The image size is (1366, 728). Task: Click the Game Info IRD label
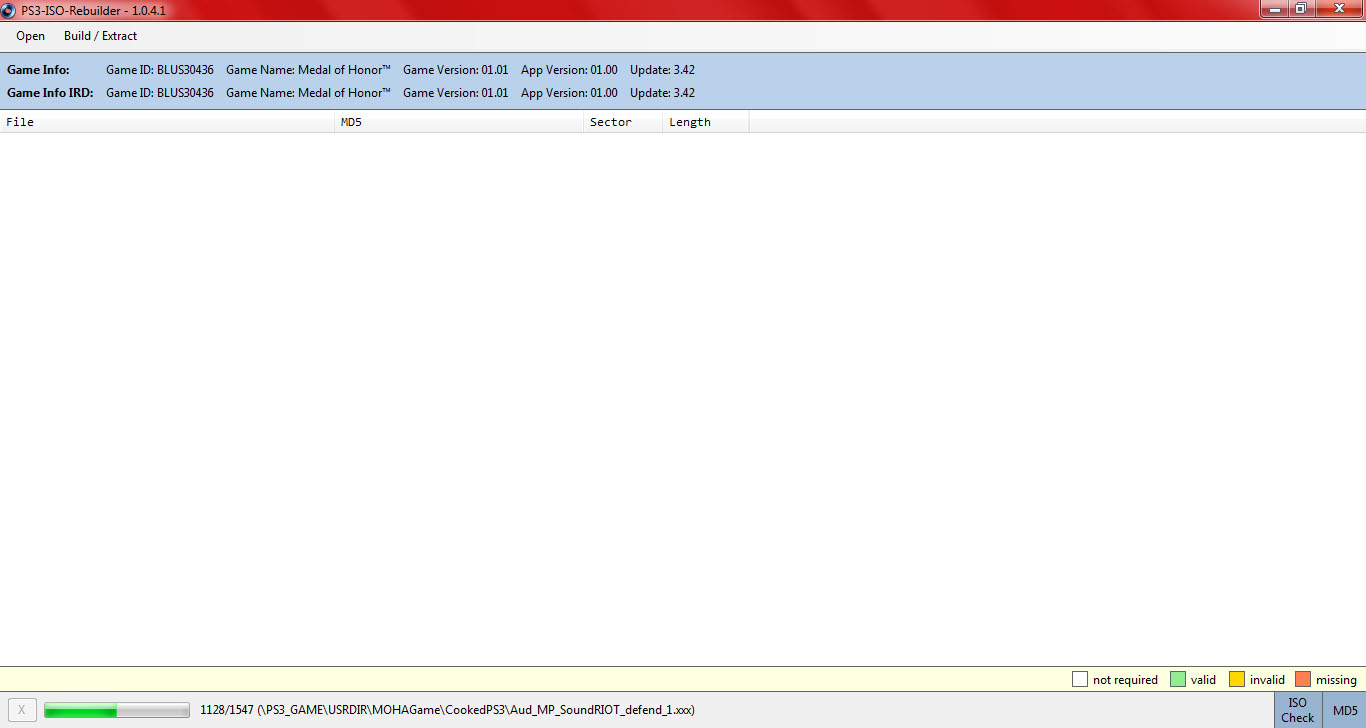click(x=50, y=93)
